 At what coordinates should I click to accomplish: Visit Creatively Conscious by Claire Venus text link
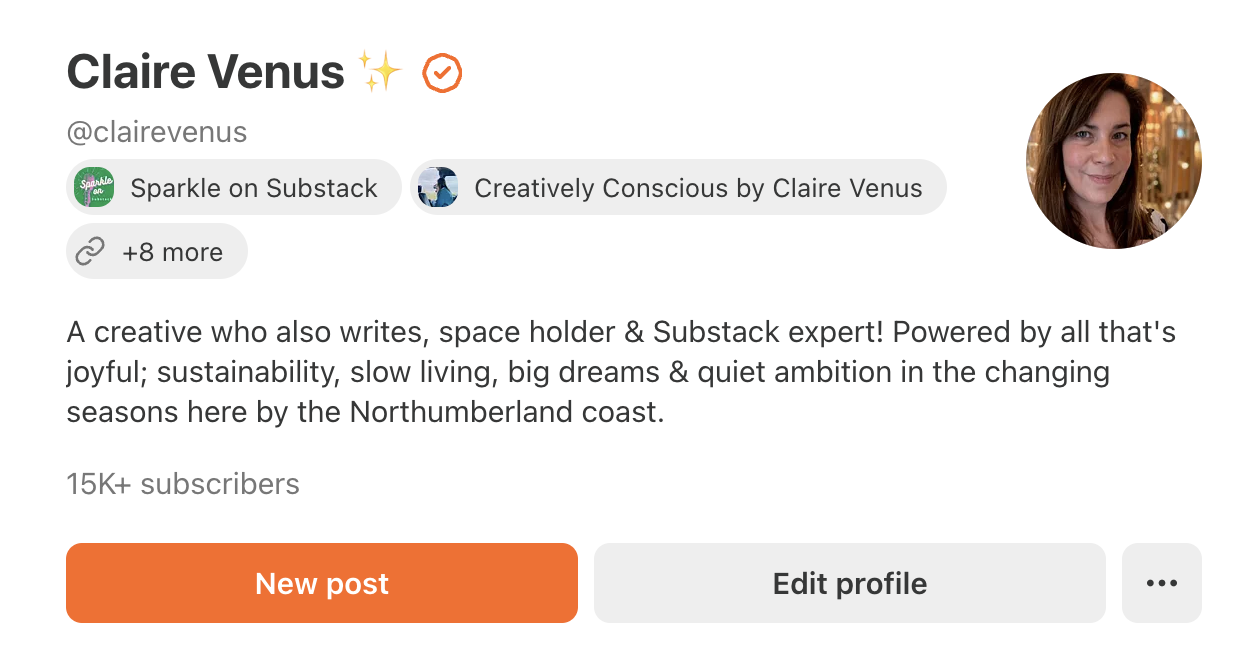698,188
